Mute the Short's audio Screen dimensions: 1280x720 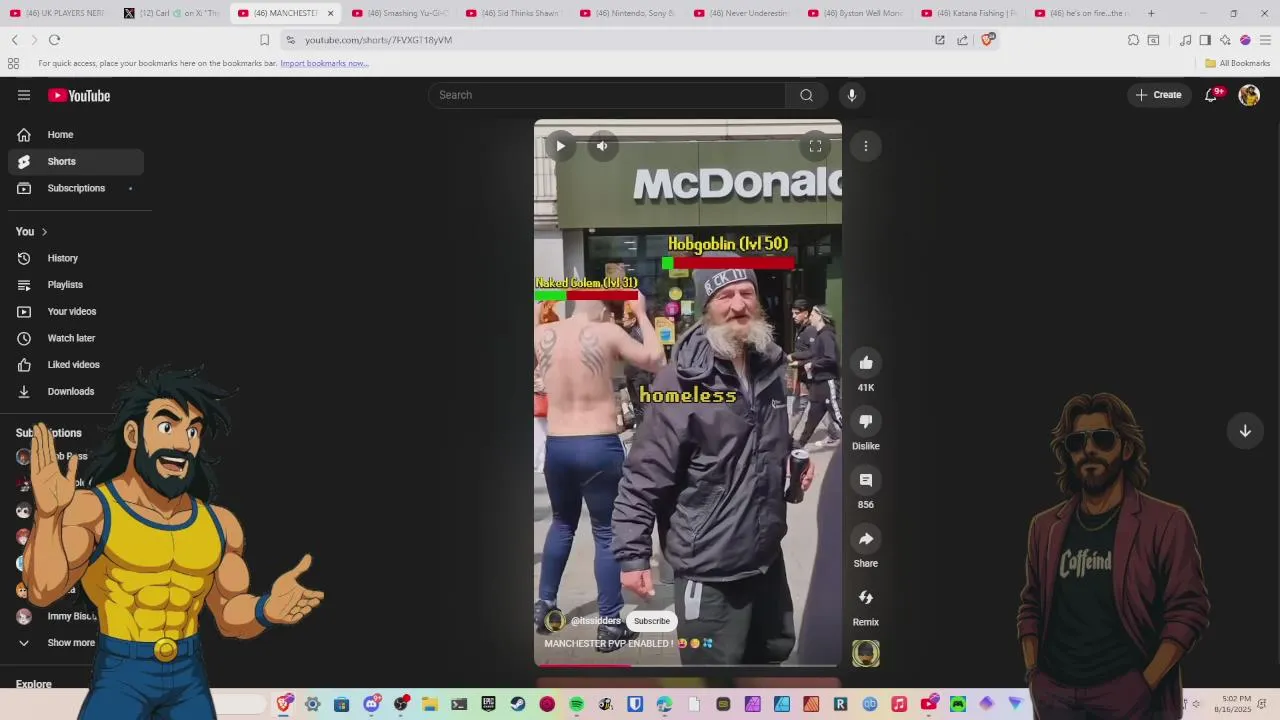(602, 146)
